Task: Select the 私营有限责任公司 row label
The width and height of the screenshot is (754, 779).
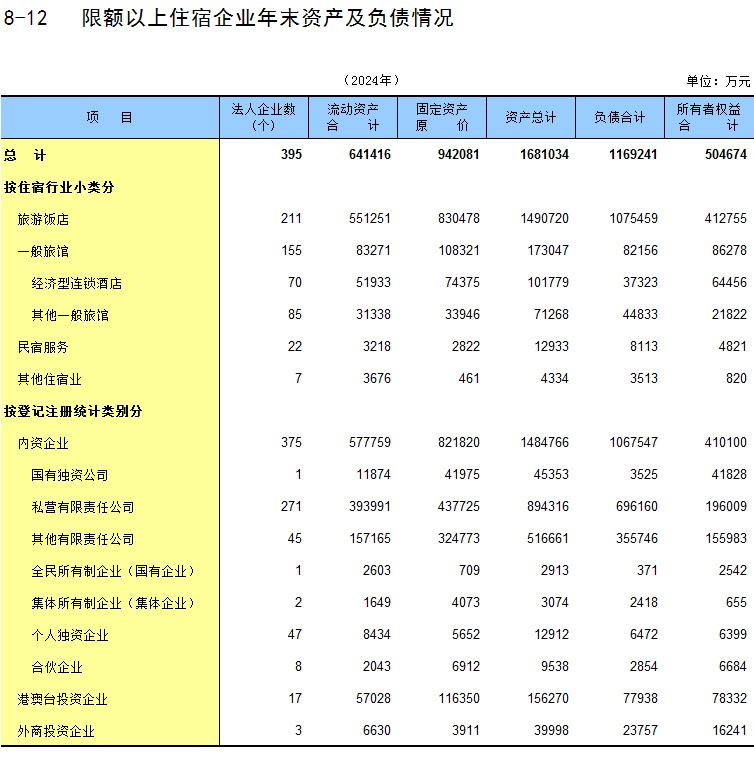Action: [x=83, y=507]
